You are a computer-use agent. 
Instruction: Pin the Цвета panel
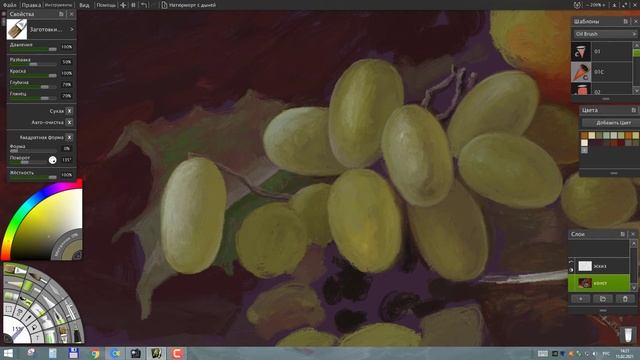click(x=633, y=110)
